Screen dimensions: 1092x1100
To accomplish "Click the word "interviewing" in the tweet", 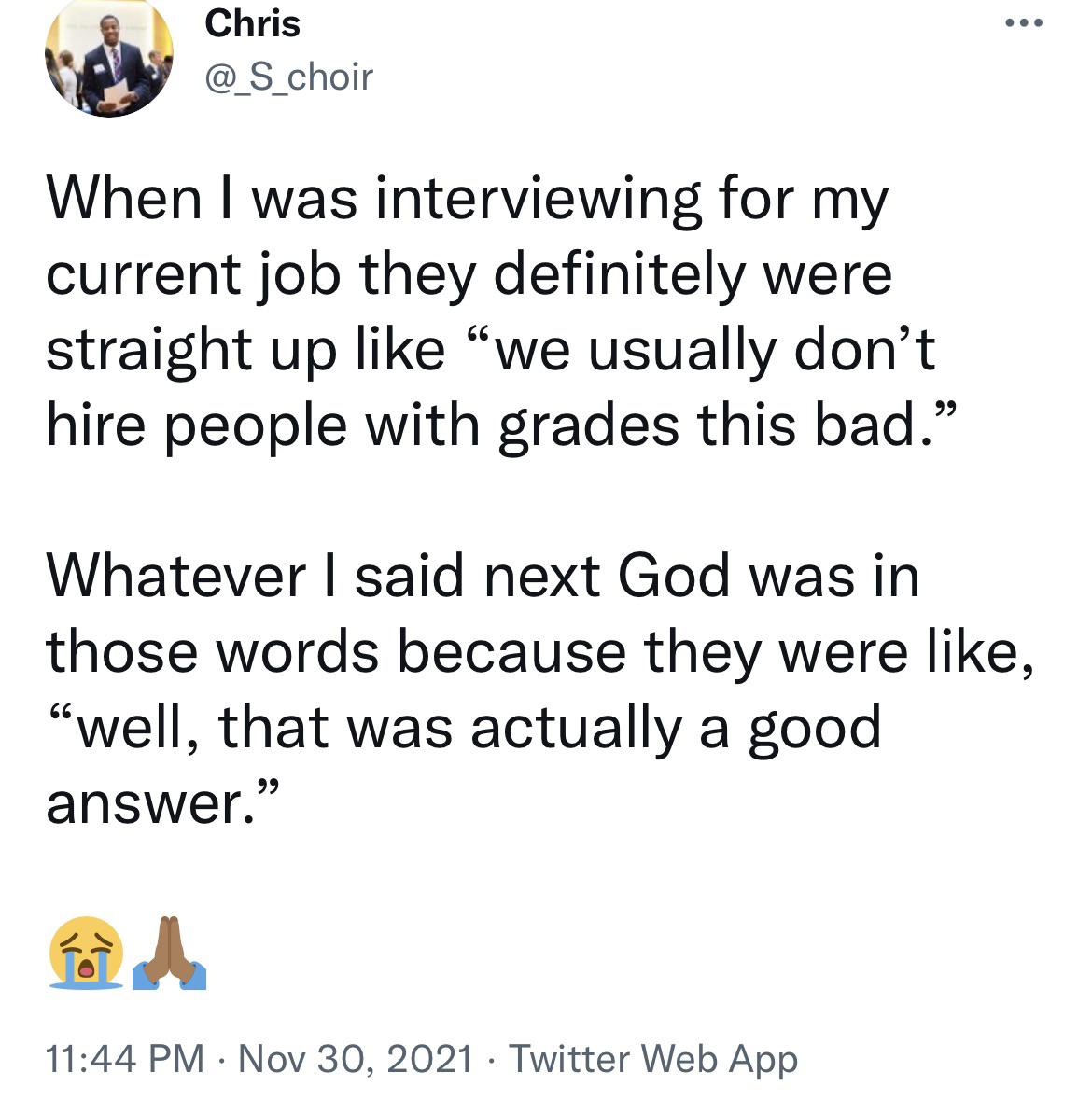I will (538, 200).
